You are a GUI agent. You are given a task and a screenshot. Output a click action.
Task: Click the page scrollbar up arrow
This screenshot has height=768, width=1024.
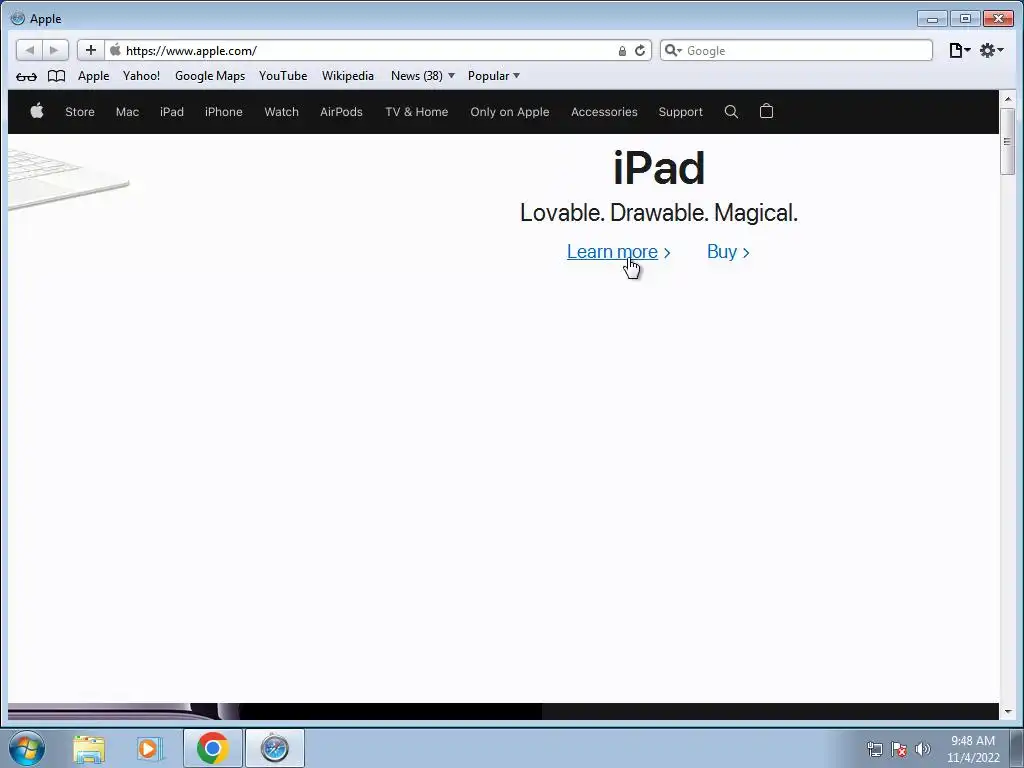1008,99
